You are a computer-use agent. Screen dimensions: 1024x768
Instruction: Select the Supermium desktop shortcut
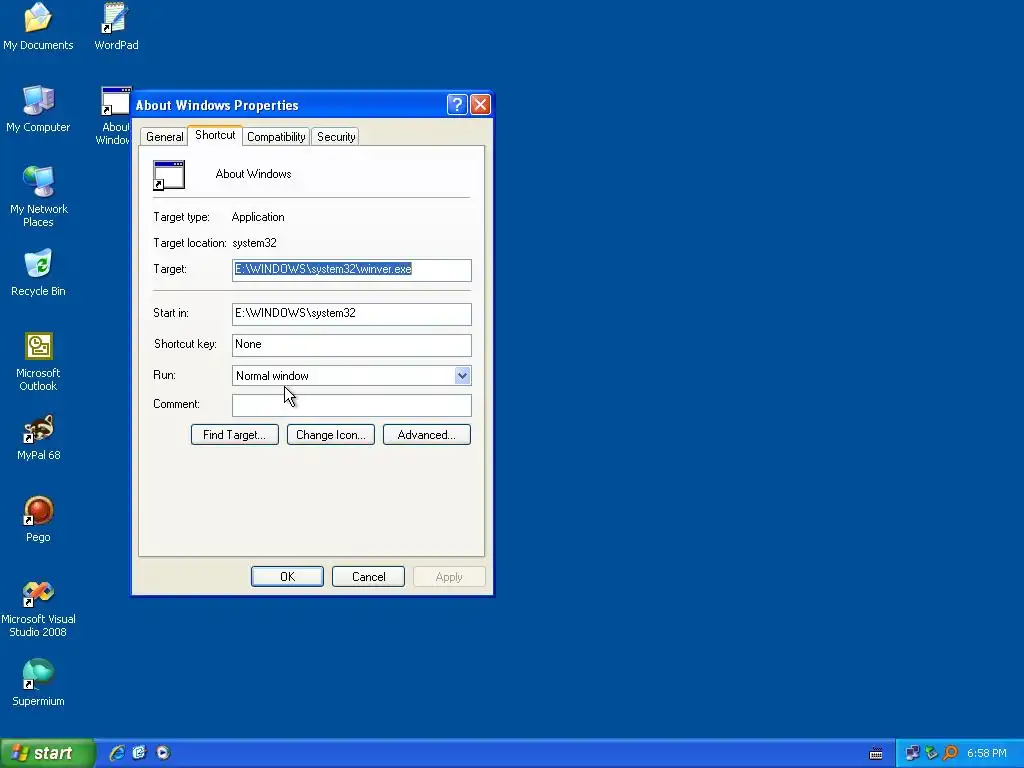tap(38, 683)
